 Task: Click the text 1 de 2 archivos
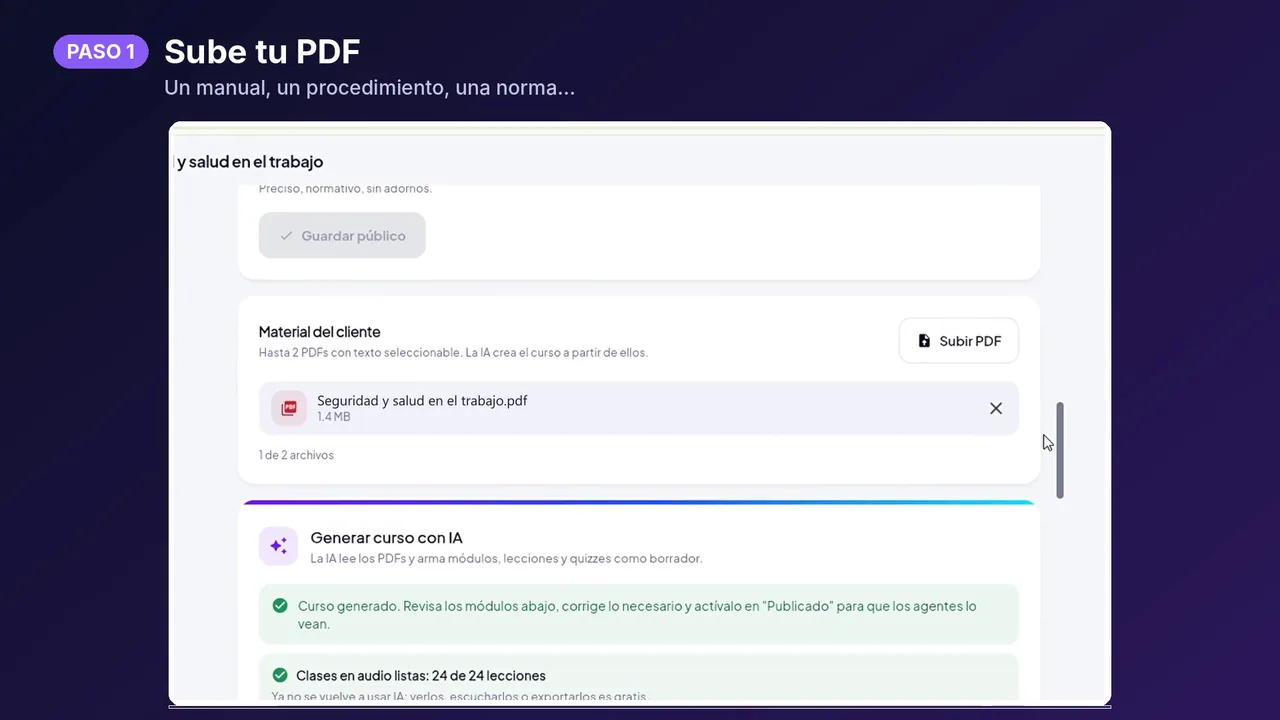coord(296,455)
